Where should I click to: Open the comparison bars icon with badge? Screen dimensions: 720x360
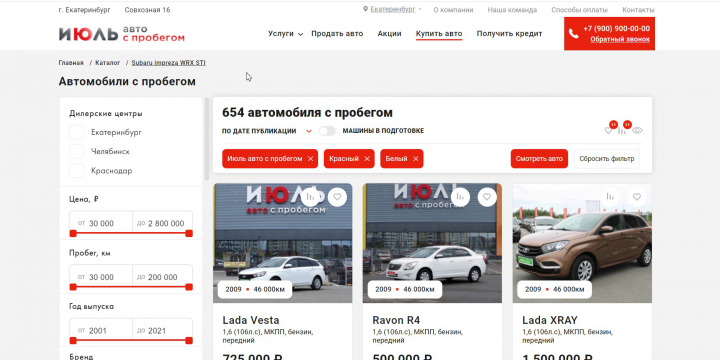[622, 130]
